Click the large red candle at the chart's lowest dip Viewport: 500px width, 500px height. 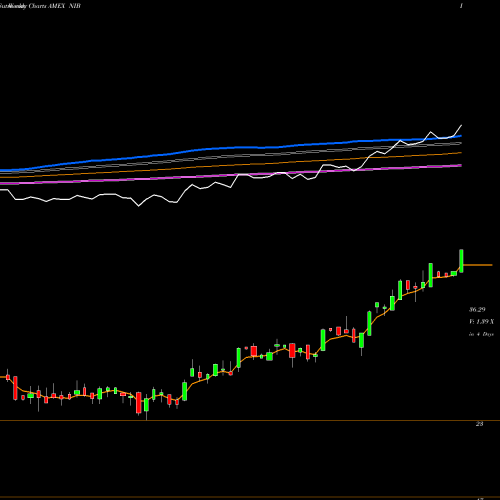pos(139,403)
